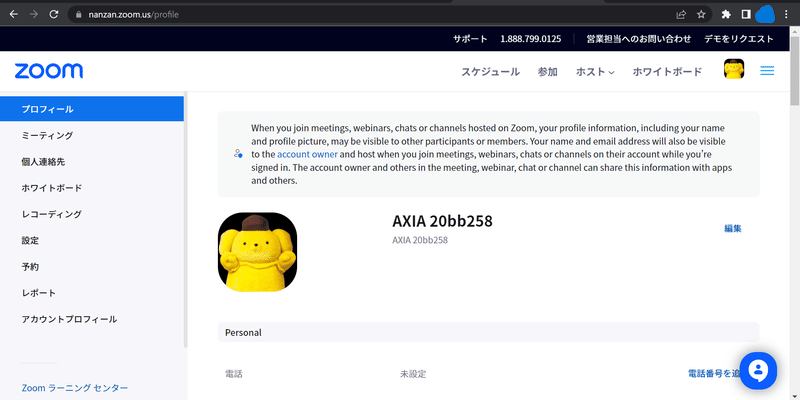Click 編集 to edit profile name
The image size is (800, 400).
pyautogui.click(x=733, y=229)
